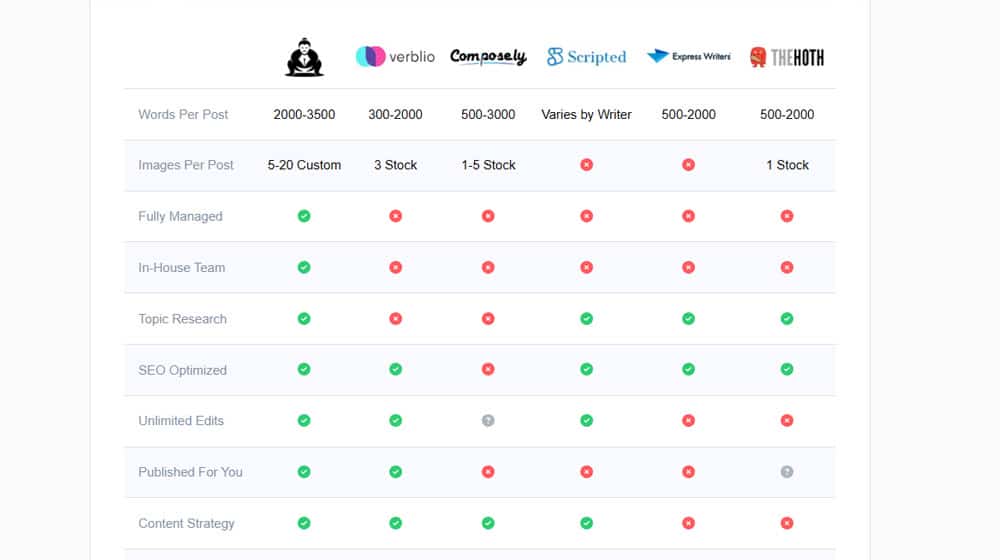This screenshot has height=560, width=1000.
Task: Click red X for Scripted Images Per Post
Action: 586,165
